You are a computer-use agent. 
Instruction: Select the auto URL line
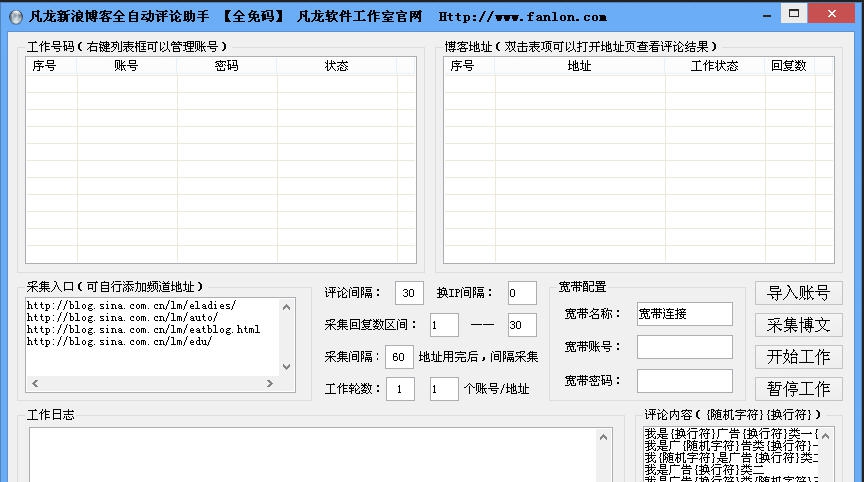pyautogui.click(x=122, y=317)
